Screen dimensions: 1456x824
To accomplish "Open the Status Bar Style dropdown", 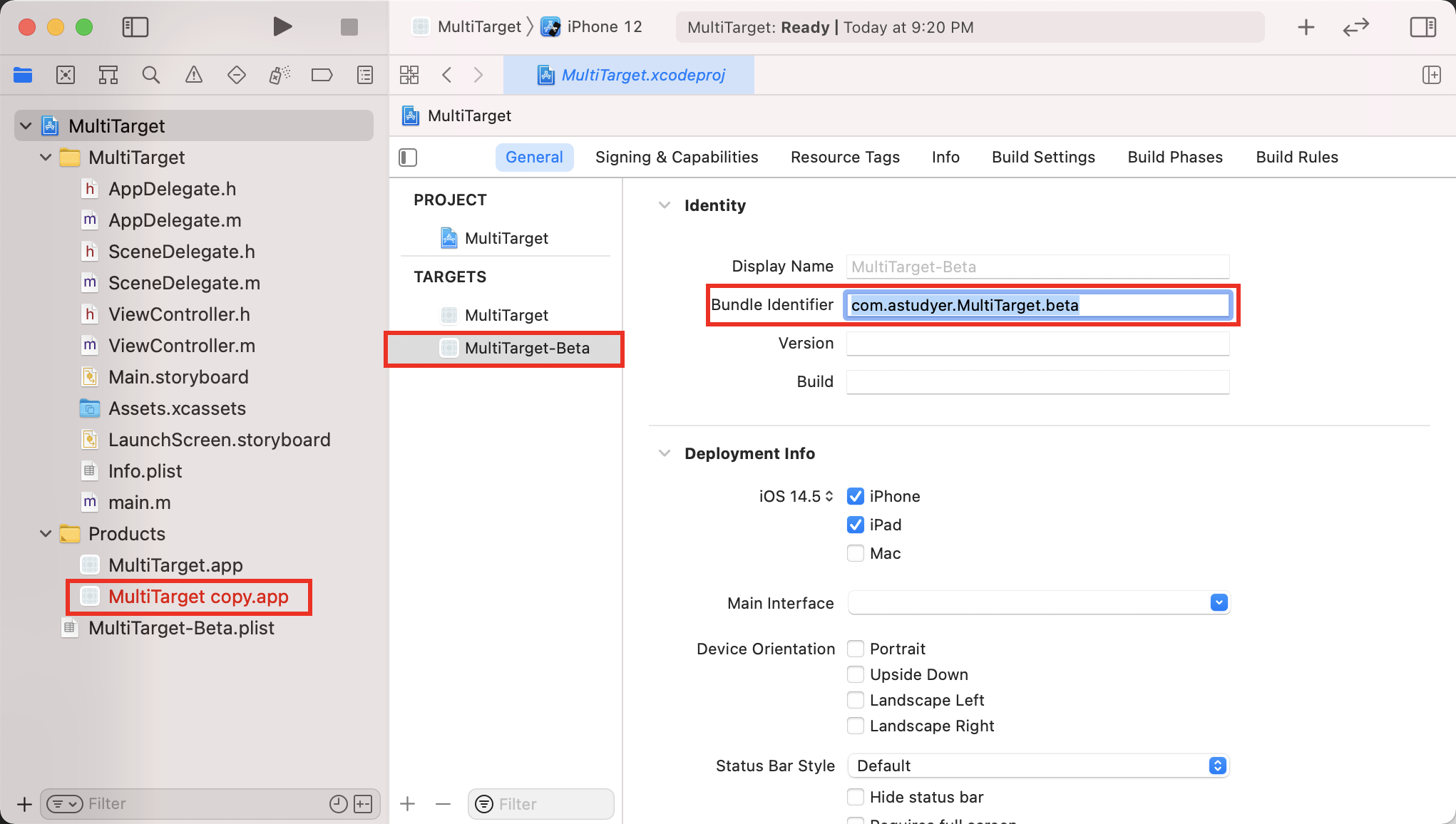I will pos(1038,766).
